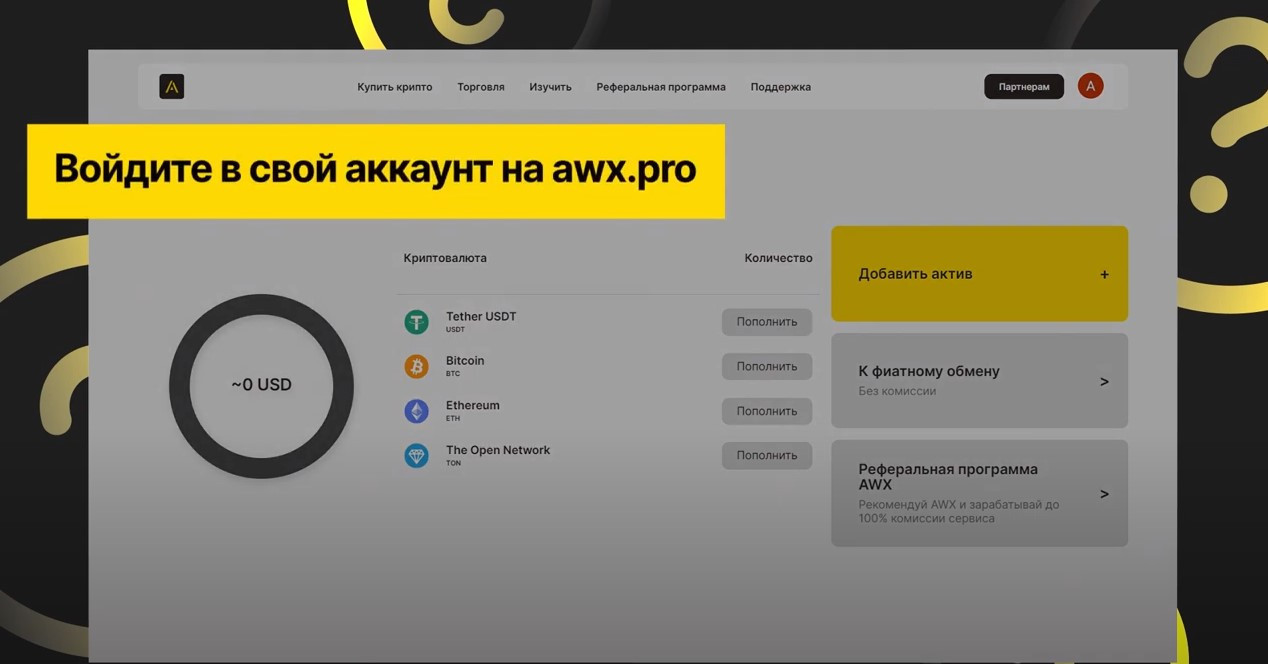
Task: Click the Tether USDT coin icon
Action: (416, 322)
